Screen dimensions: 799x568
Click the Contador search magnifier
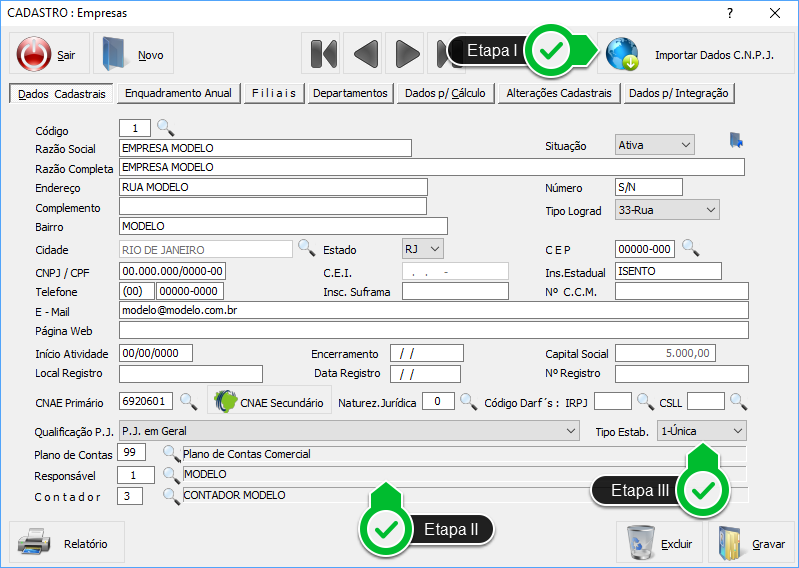click(x=171, y=496)
